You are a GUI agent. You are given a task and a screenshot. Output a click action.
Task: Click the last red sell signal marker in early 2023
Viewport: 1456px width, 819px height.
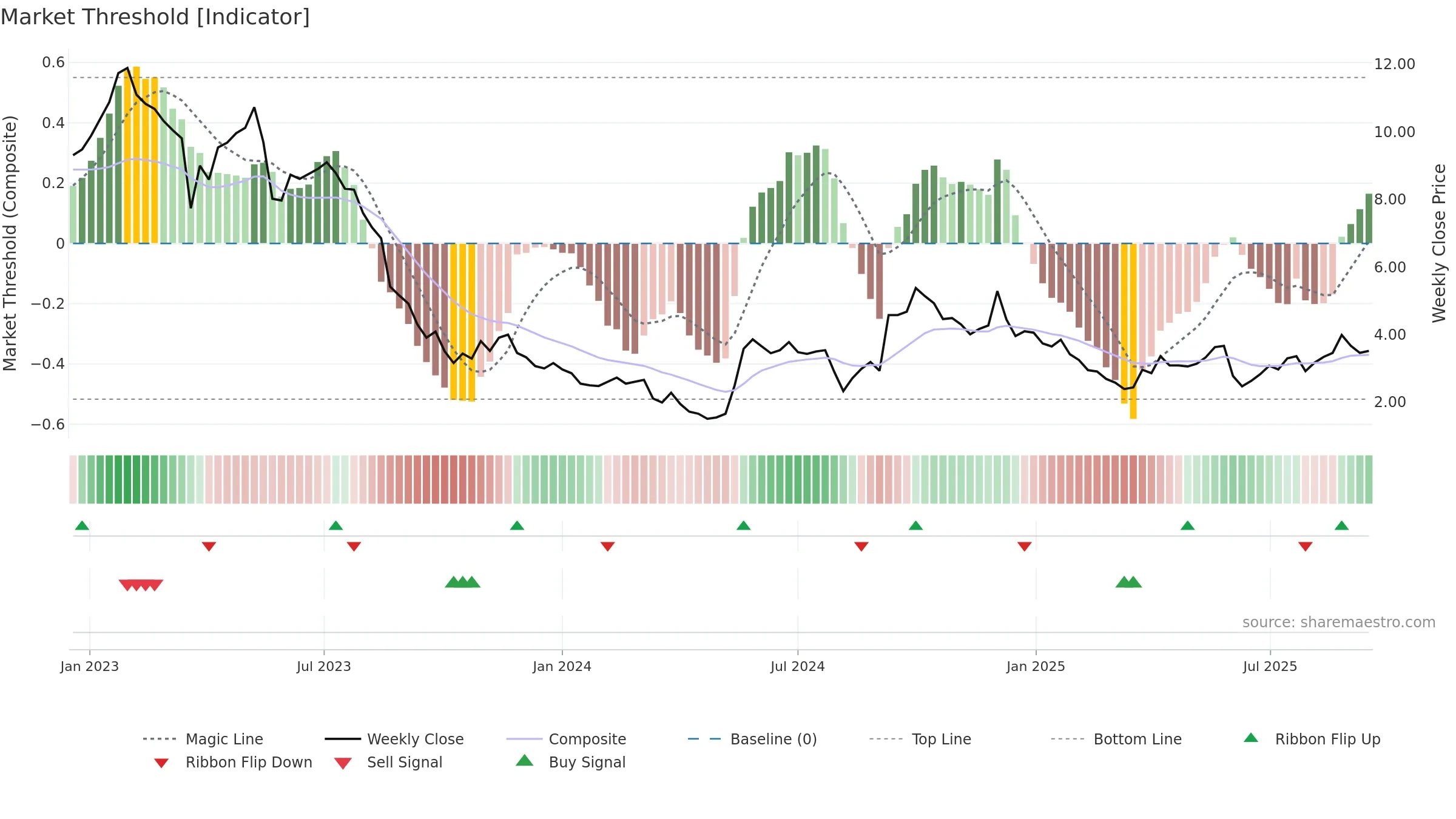155,585
